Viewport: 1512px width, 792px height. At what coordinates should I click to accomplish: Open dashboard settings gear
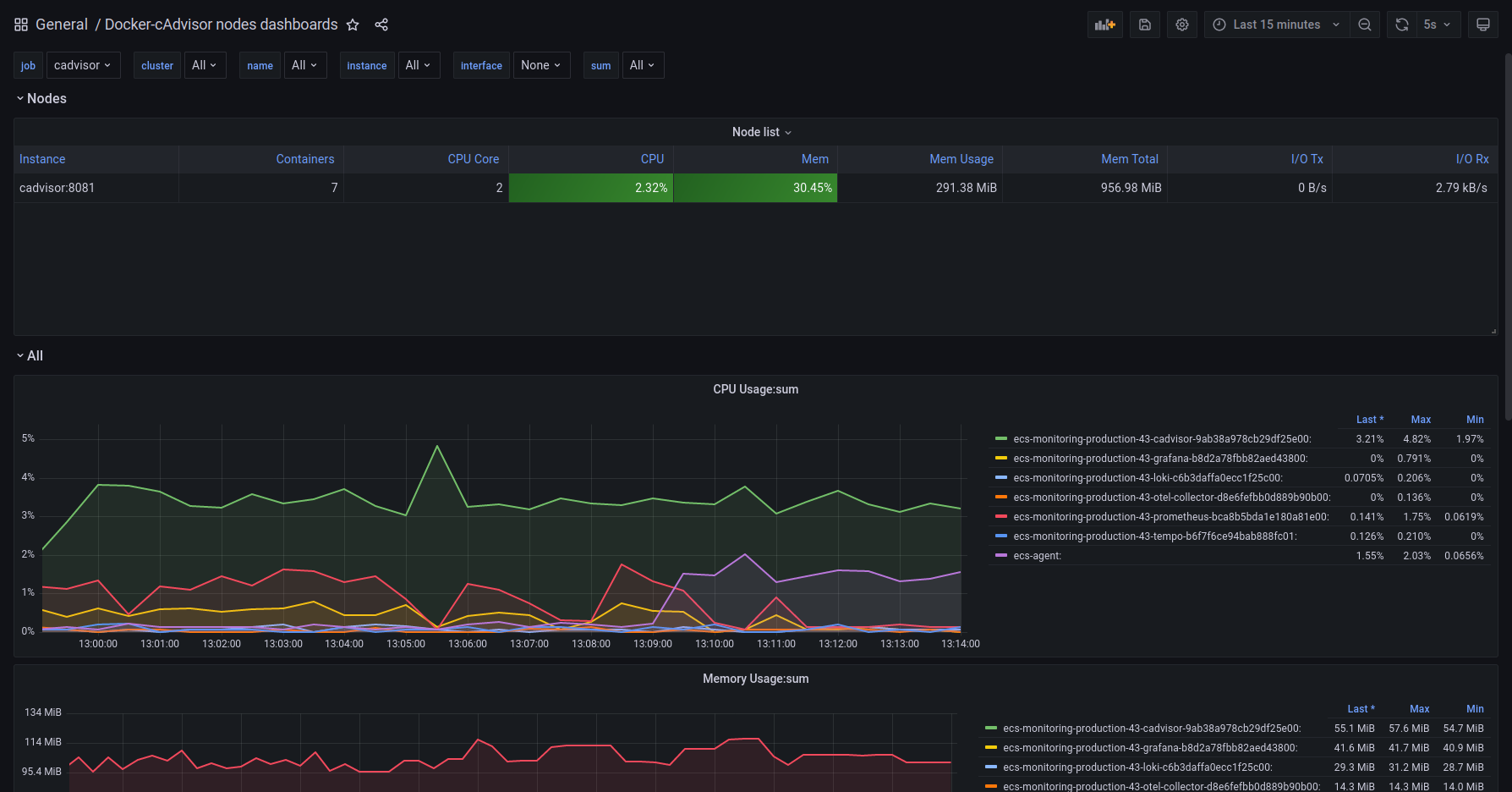(x=1182, y=25)
